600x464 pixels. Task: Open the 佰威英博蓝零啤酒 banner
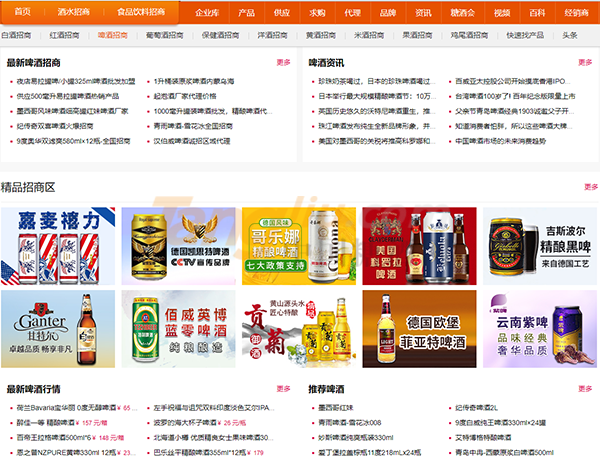(178, 329)
